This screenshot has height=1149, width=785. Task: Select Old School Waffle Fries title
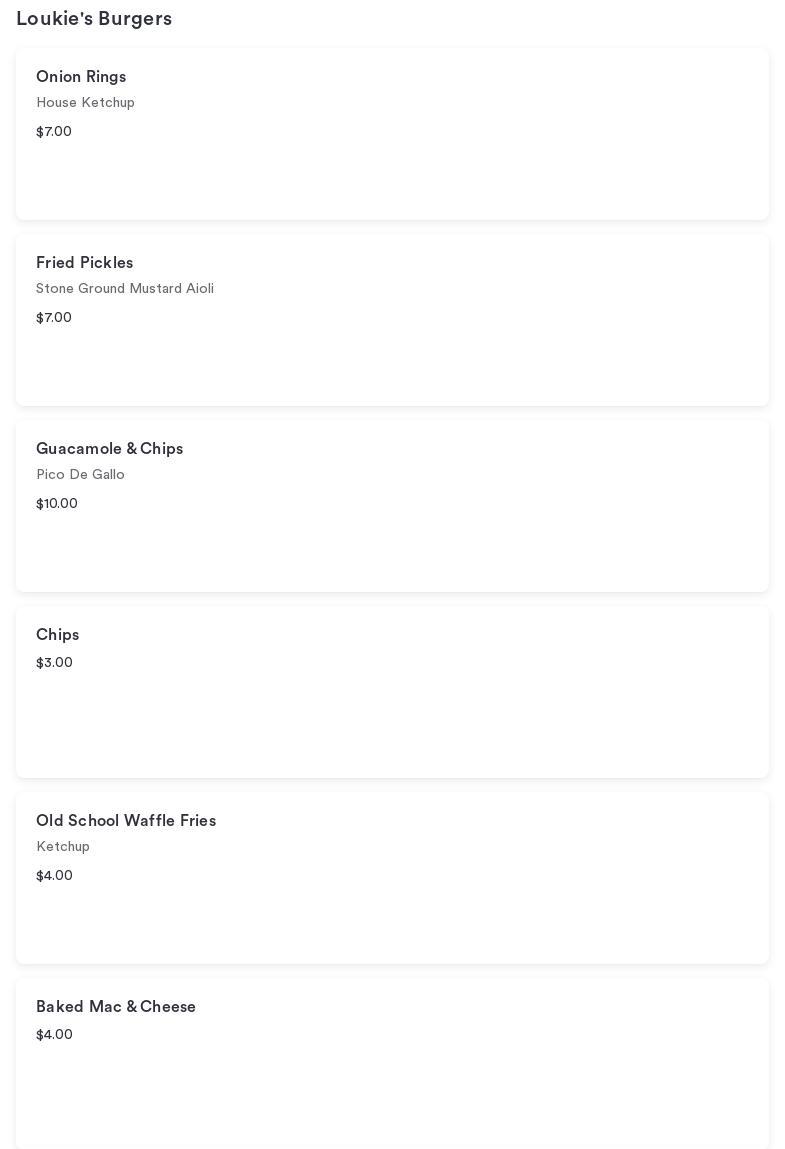126,821
